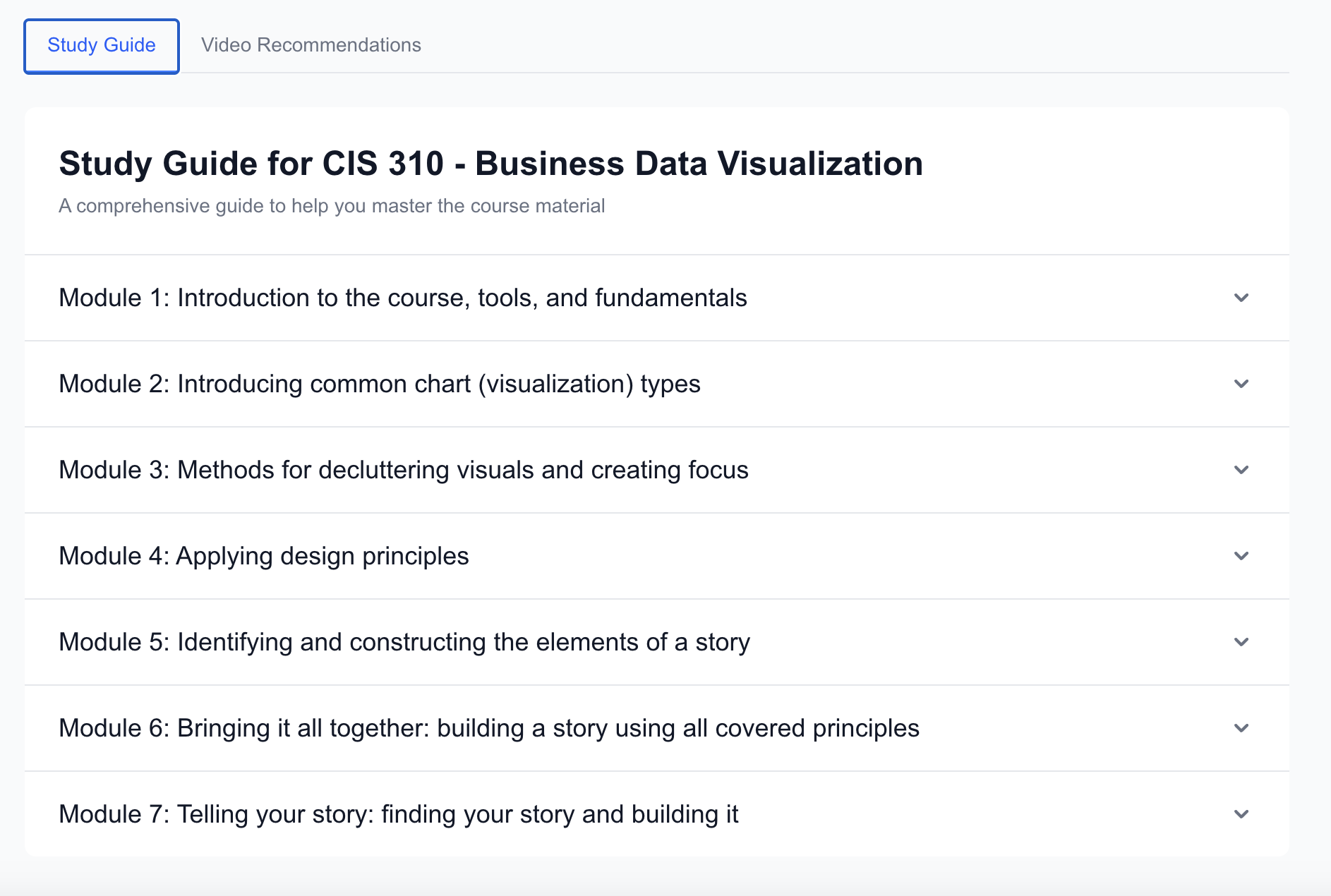Expand Module 1: Introduction to the course title
The image size is (1331, 896).
(402, 298)
